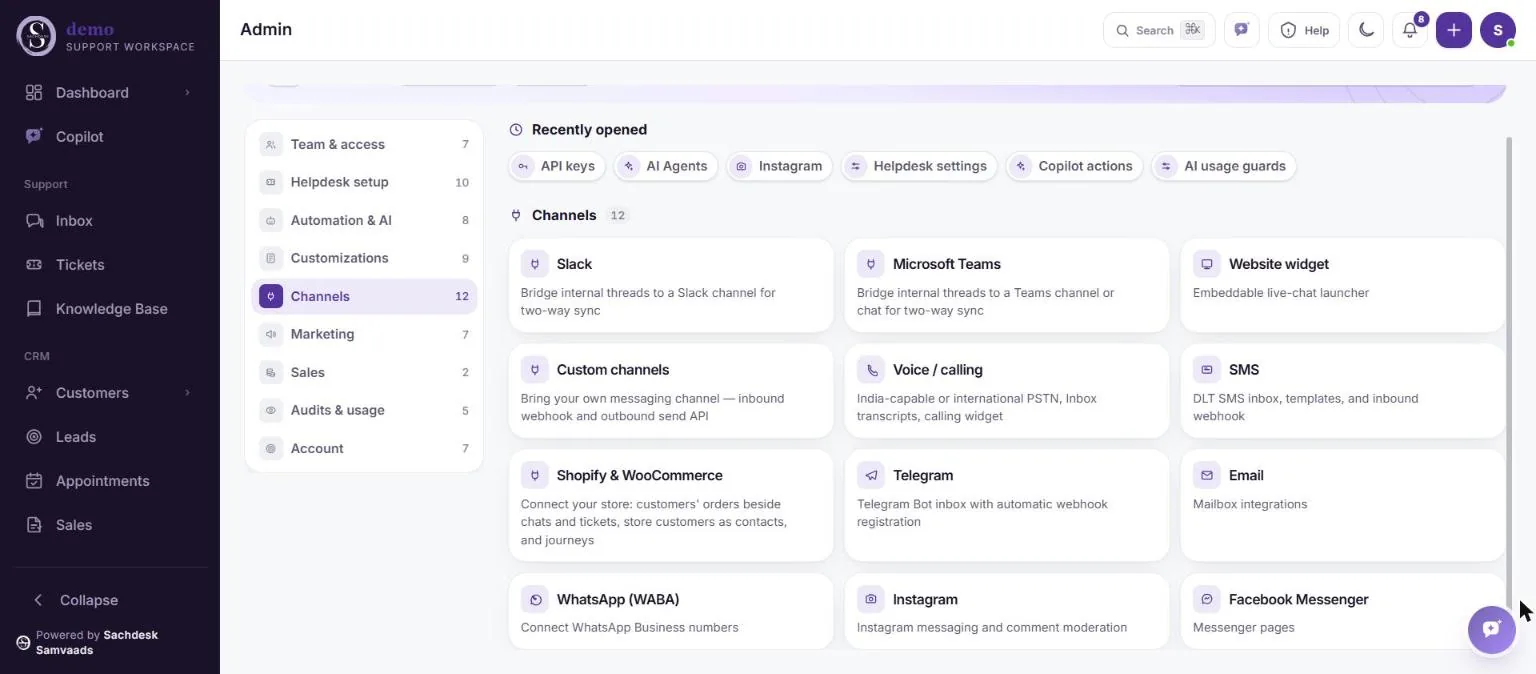Open recently opened AI usage guards chip

coord(1224,166)
